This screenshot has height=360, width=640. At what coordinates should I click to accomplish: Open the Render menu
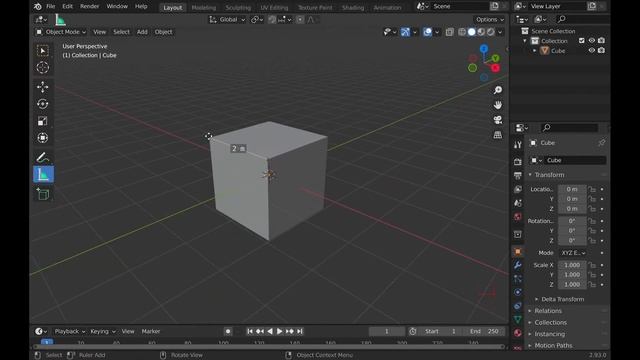tap(89, 7)
